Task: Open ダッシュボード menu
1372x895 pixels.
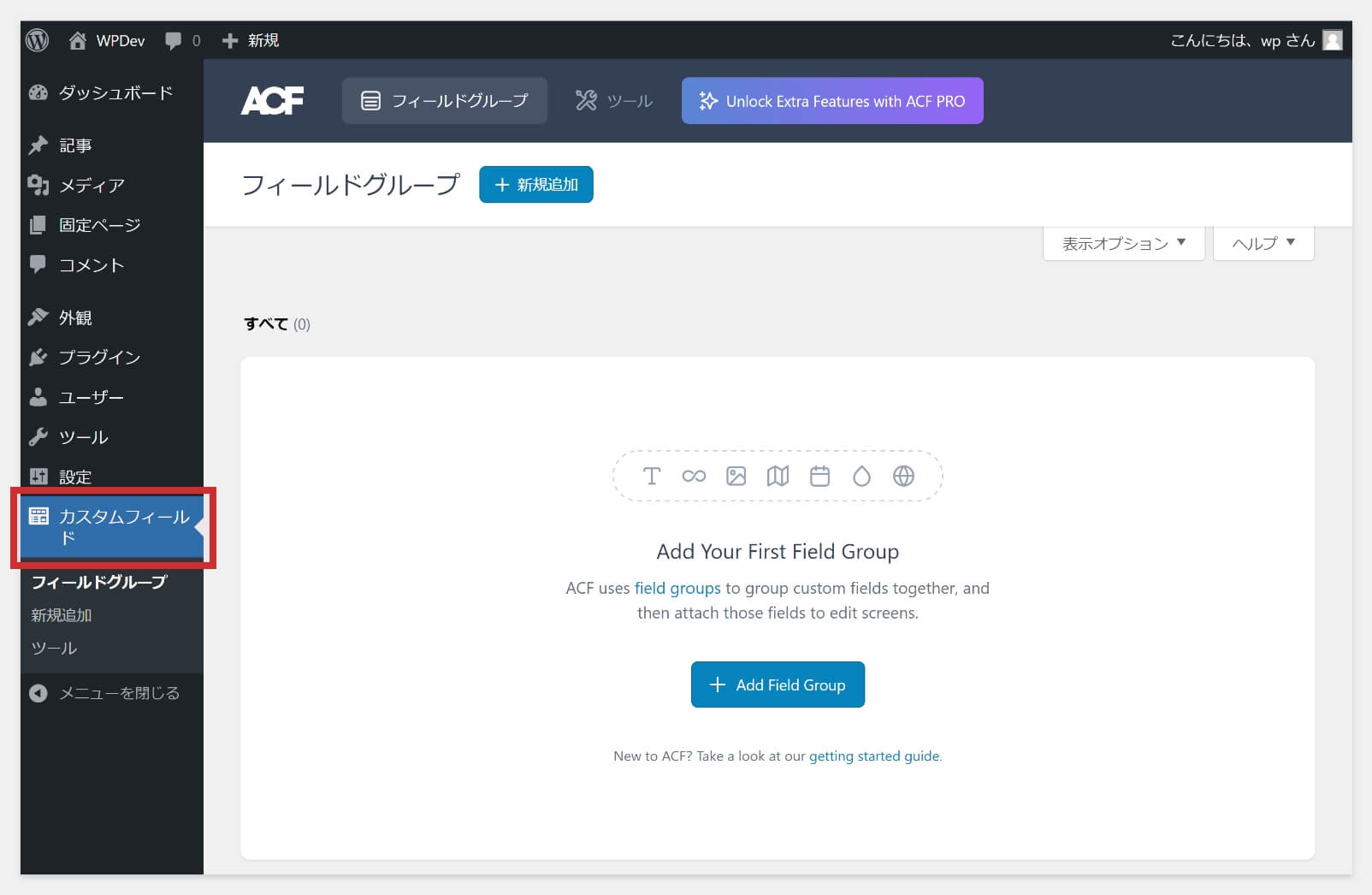Action: [x=112, y=92]
